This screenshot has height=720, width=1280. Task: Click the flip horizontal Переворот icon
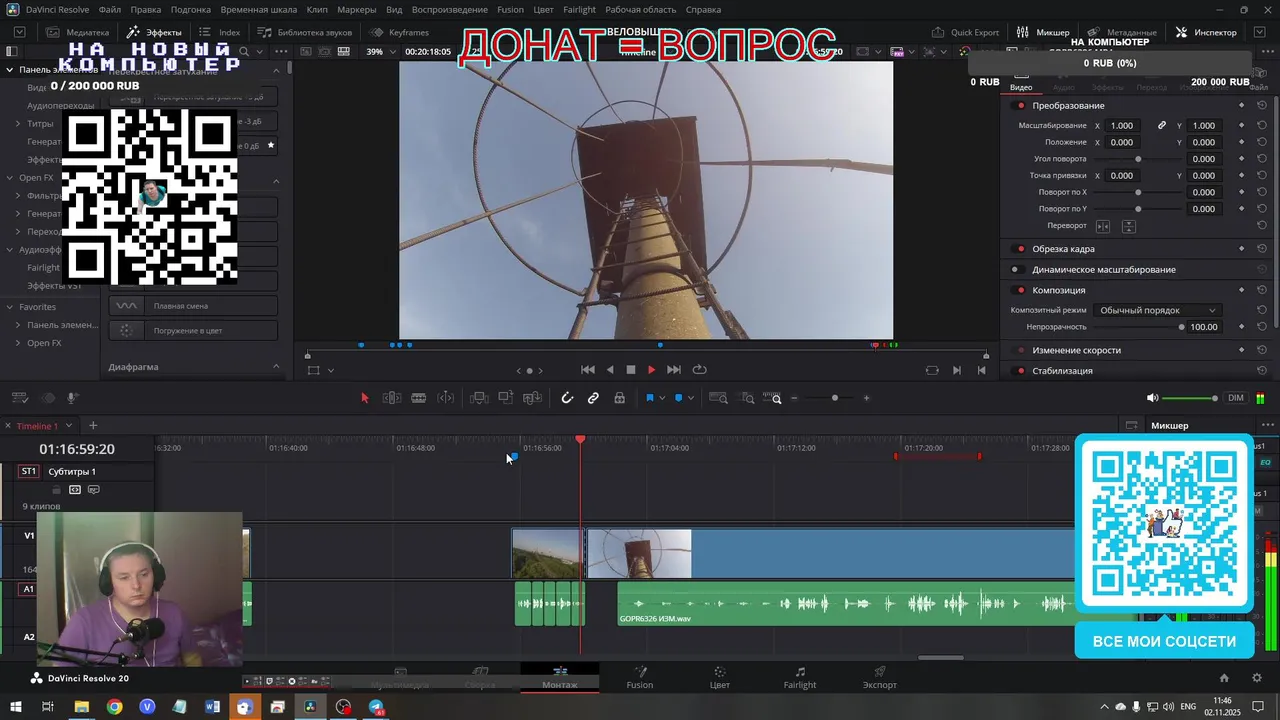tap(1103, 226)
